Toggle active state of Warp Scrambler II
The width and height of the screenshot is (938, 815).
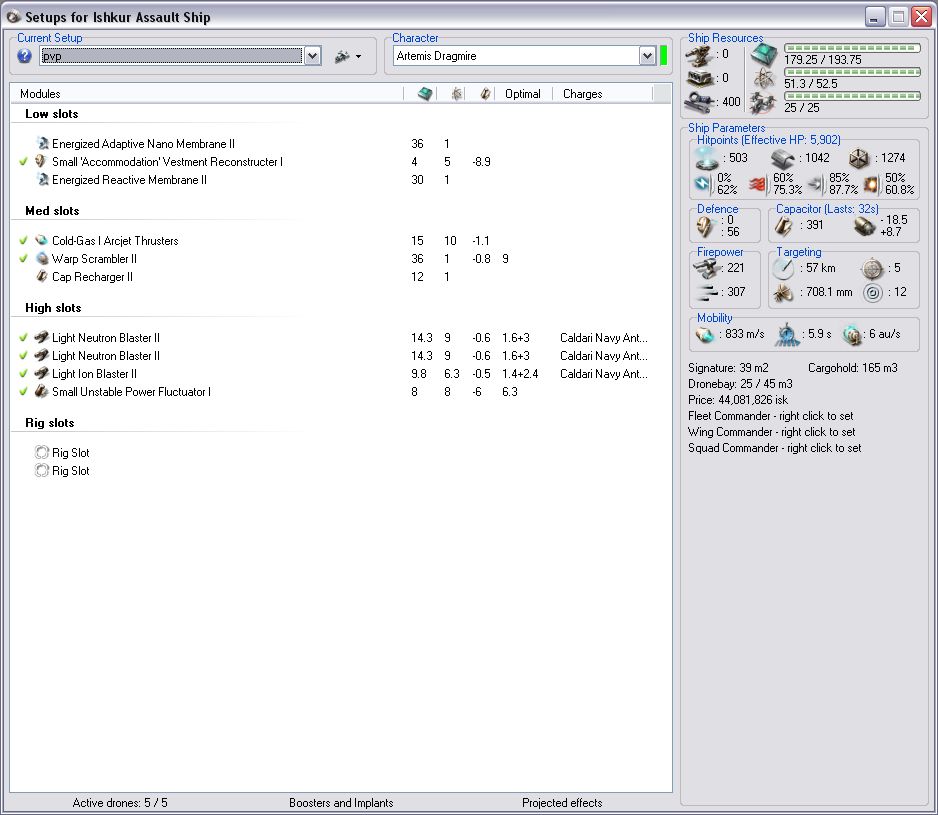23,259
